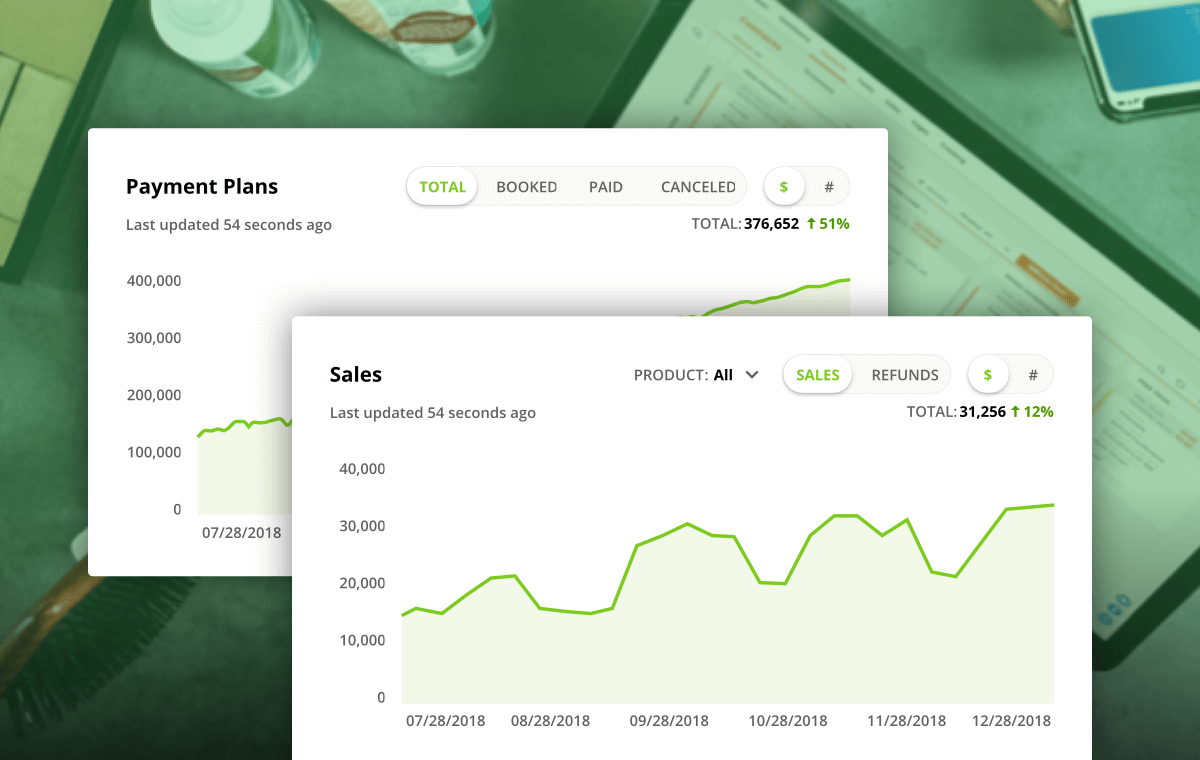Open the CANCELED payment plans tab
The width and height of the screenshot is (1200, 760).
(698, 187)
